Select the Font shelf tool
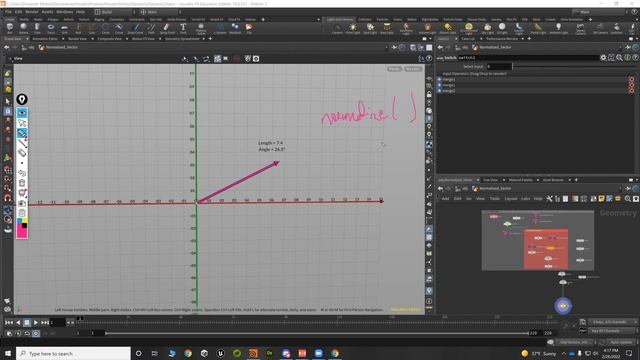This screenshot has height=360, width=640. (x=183, y=28)
